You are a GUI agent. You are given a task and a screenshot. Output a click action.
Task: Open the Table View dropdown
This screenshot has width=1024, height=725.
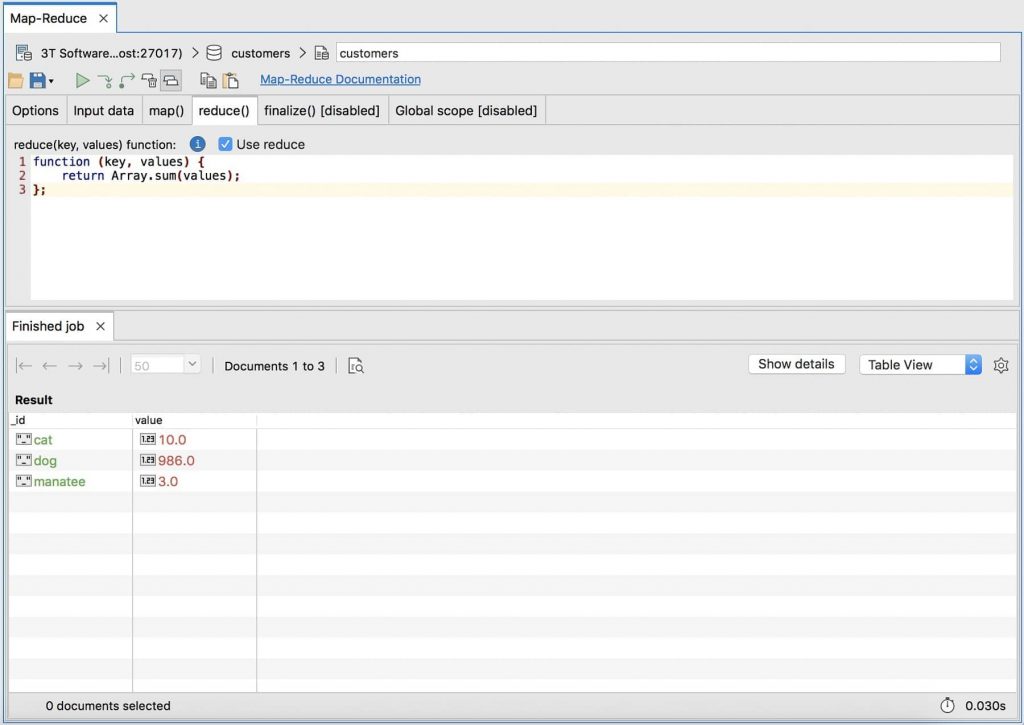point(972,364)
